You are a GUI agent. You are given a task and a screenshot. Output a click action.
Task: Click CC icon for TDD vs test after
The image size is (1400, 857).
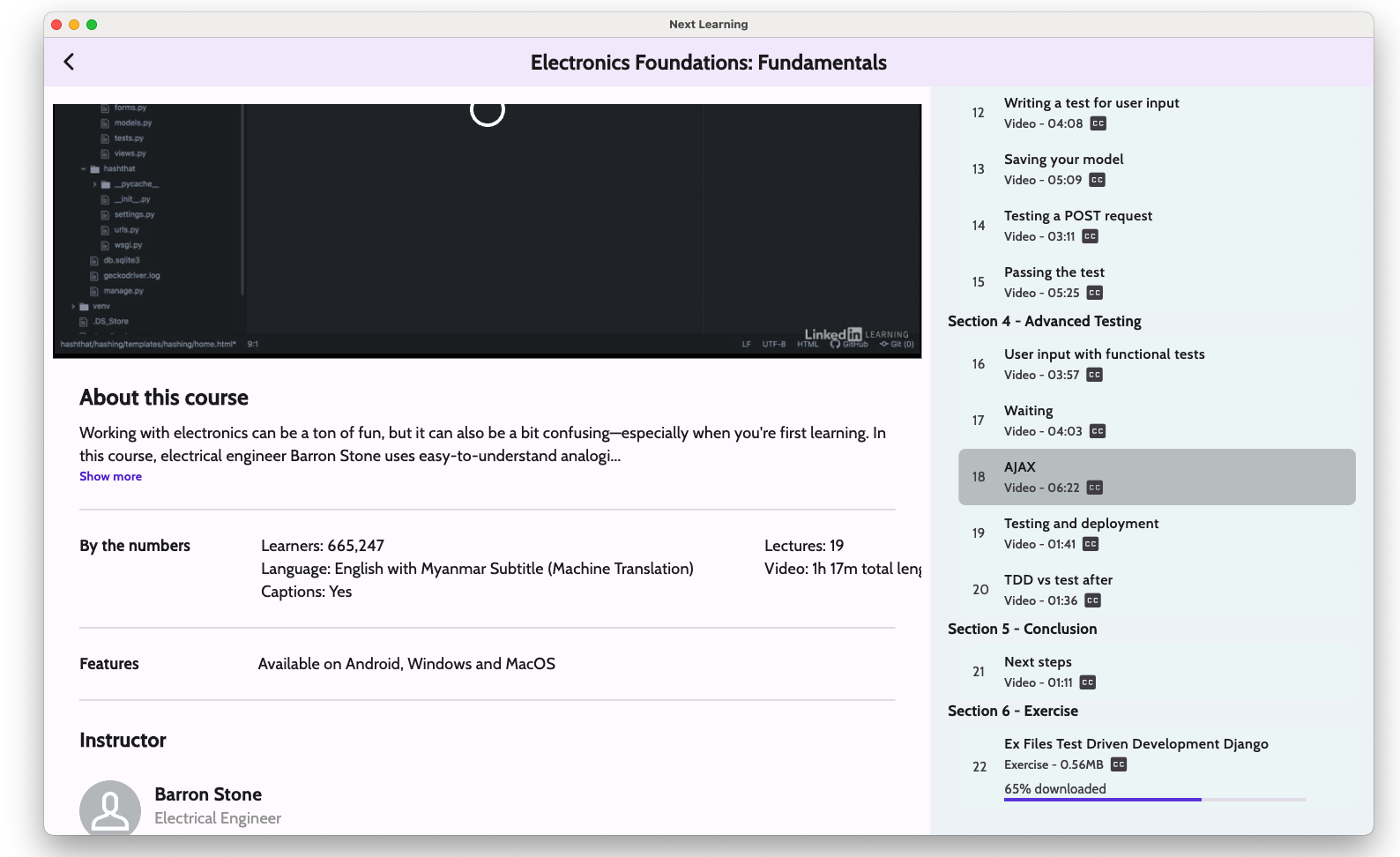pyautogui.click(x=1092, y=600)
